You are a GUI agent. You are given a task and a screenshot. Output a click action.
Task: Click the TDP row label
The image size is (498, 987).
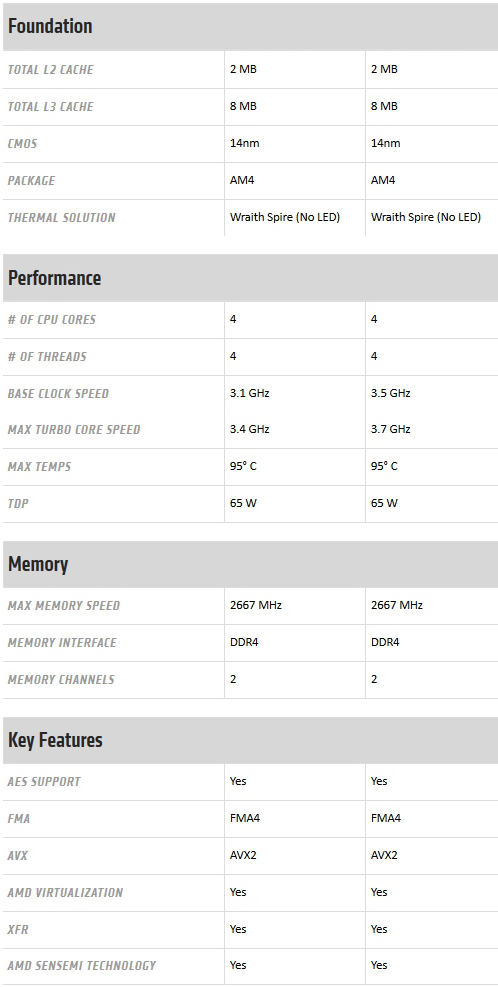tap(18, 504)
